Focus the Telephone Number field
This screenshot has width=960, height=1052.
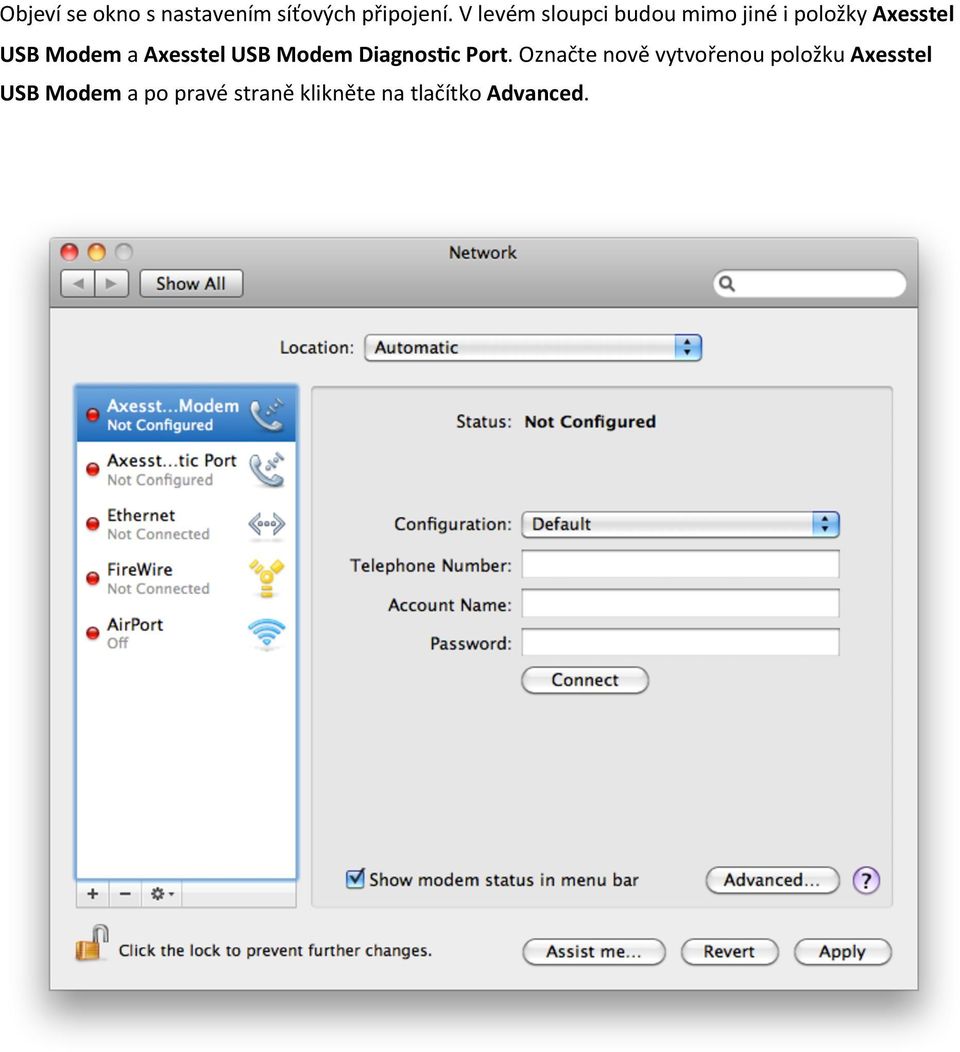tap(680, 564)
